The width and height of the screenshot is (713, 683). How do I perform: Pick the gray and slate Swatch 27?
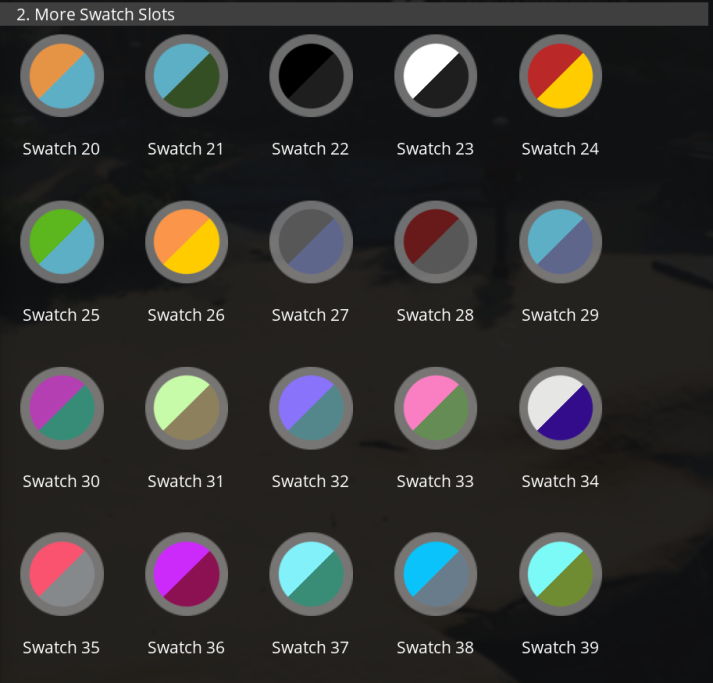[311, 242]
